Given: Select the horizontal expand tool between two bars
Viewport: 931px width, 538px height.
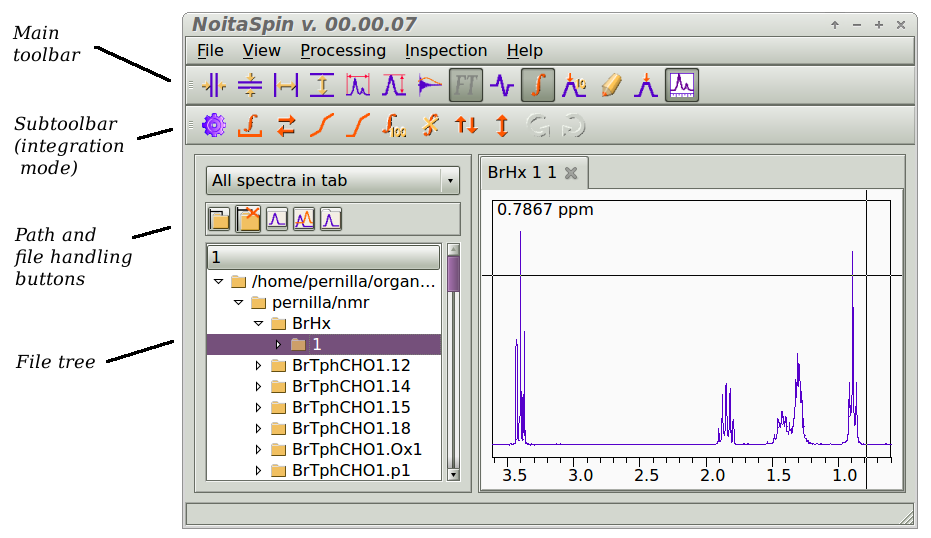Looking at the screenshot, I should point(286,86).
